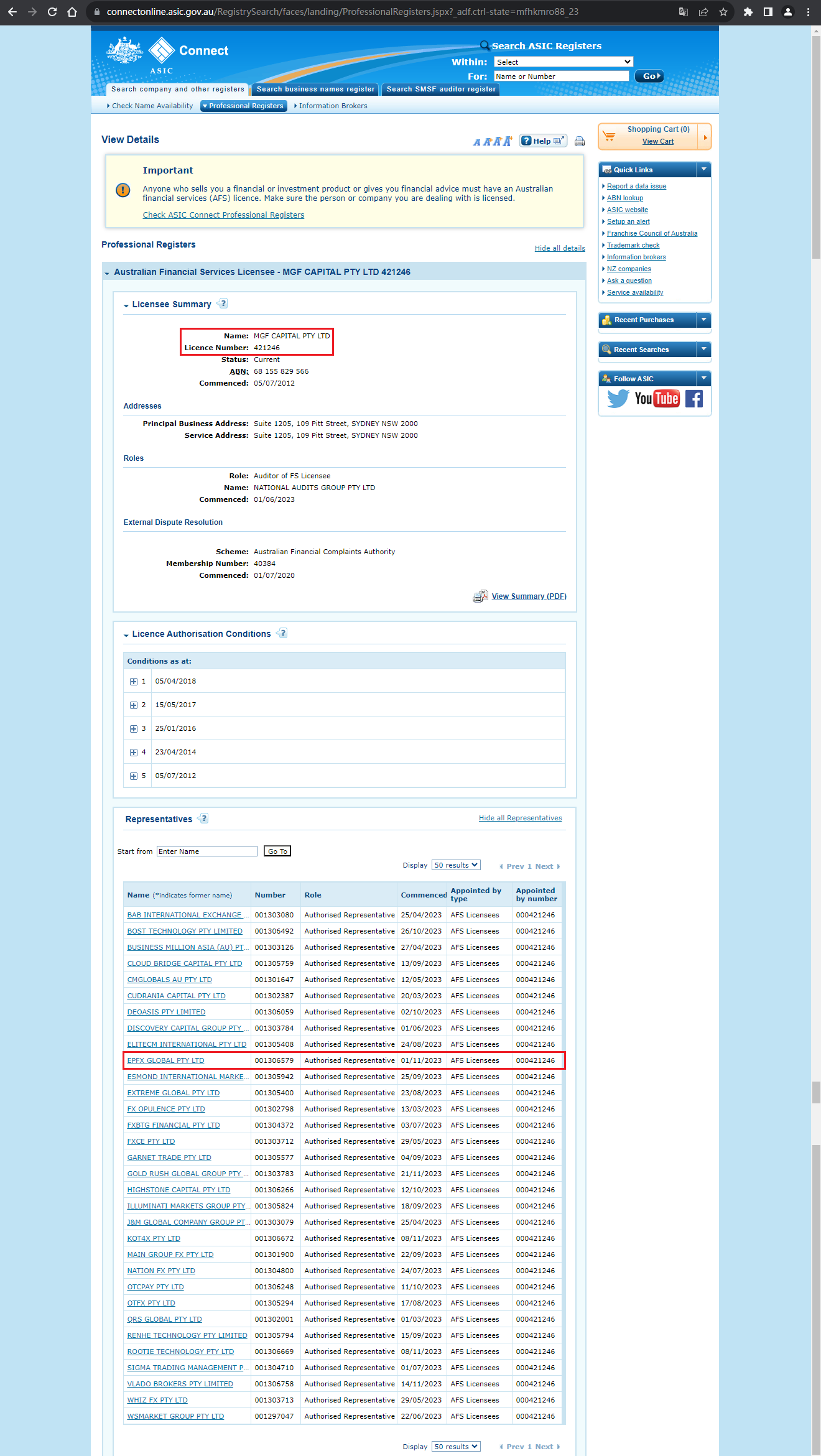Expand condition 4 dated 23/04/2014
This screenshot has height=1456, width=821.
tap(134, 753)
